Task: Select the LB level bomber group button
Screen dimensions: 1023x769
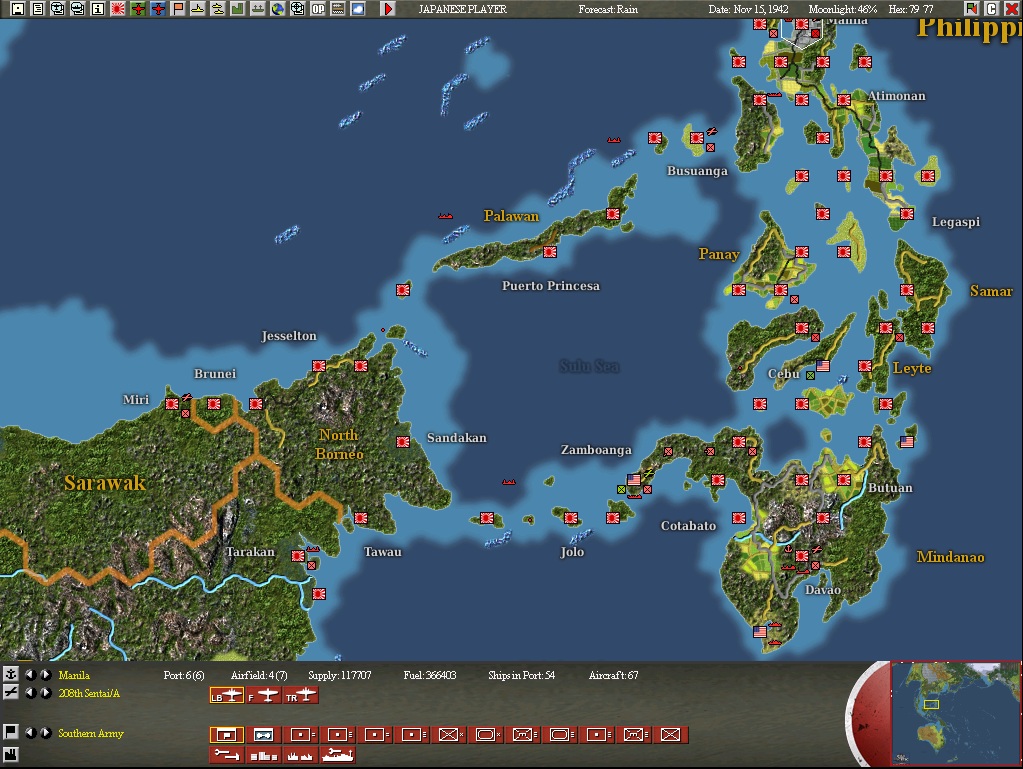Action: click(226, 696)
